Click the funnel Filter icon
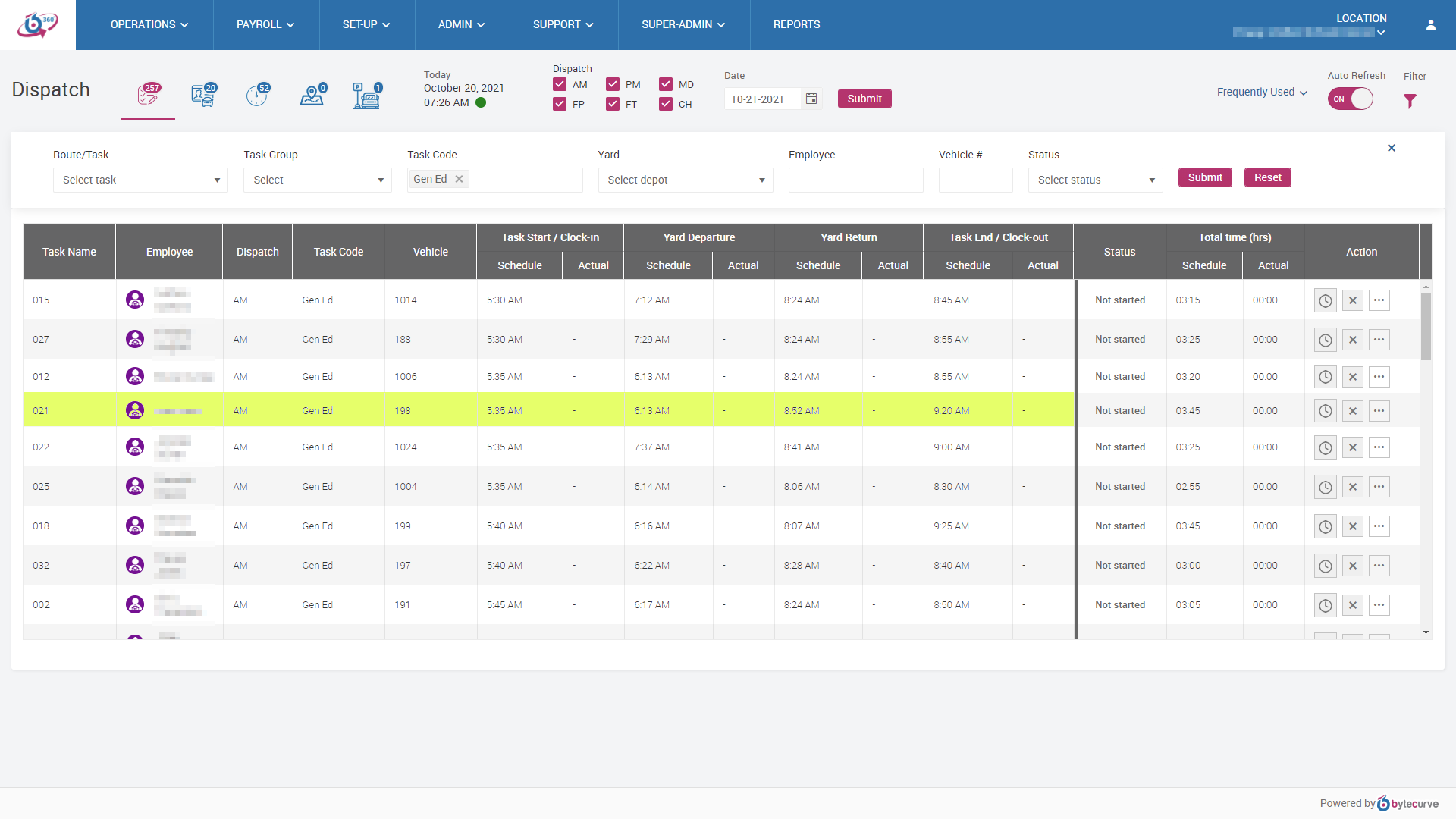 coord(1410,101)
